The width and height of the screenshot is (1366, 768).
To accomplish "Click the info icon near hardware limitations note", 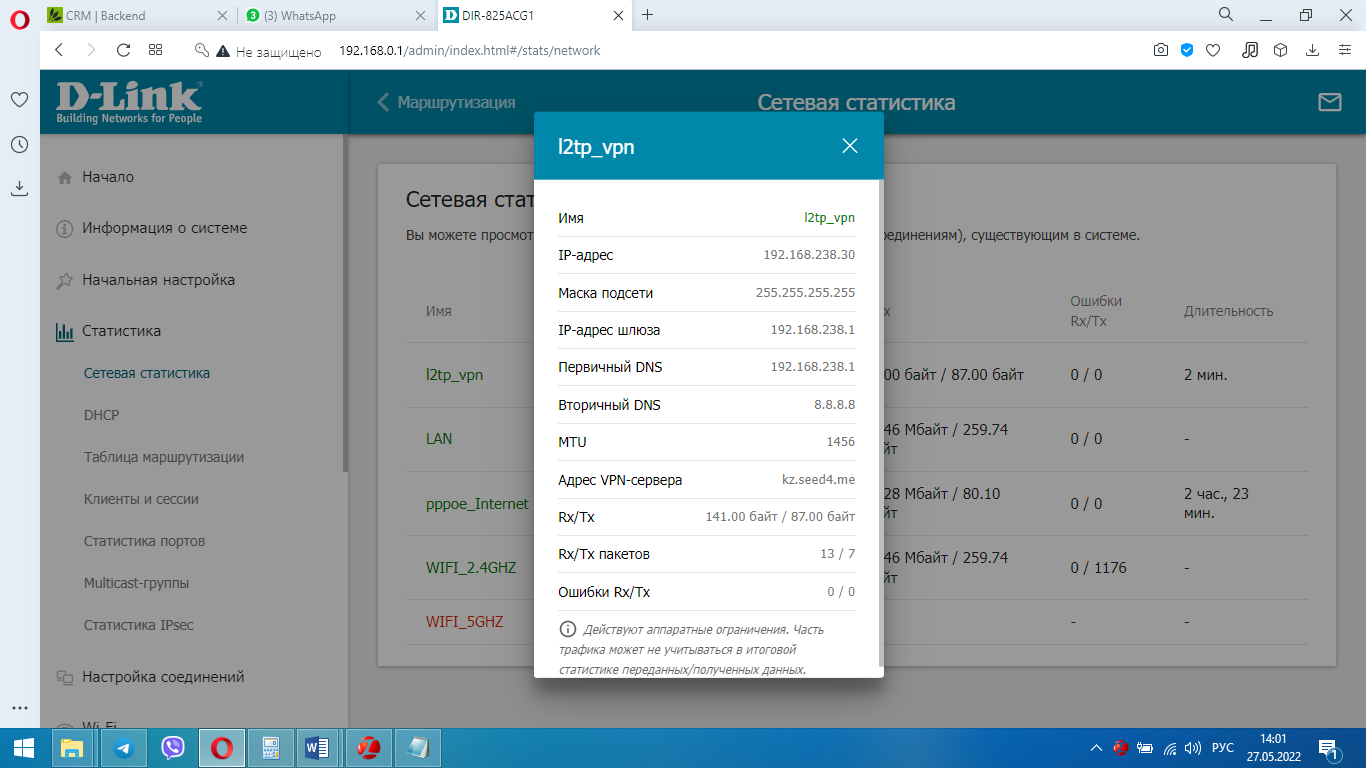I will 568,629.
